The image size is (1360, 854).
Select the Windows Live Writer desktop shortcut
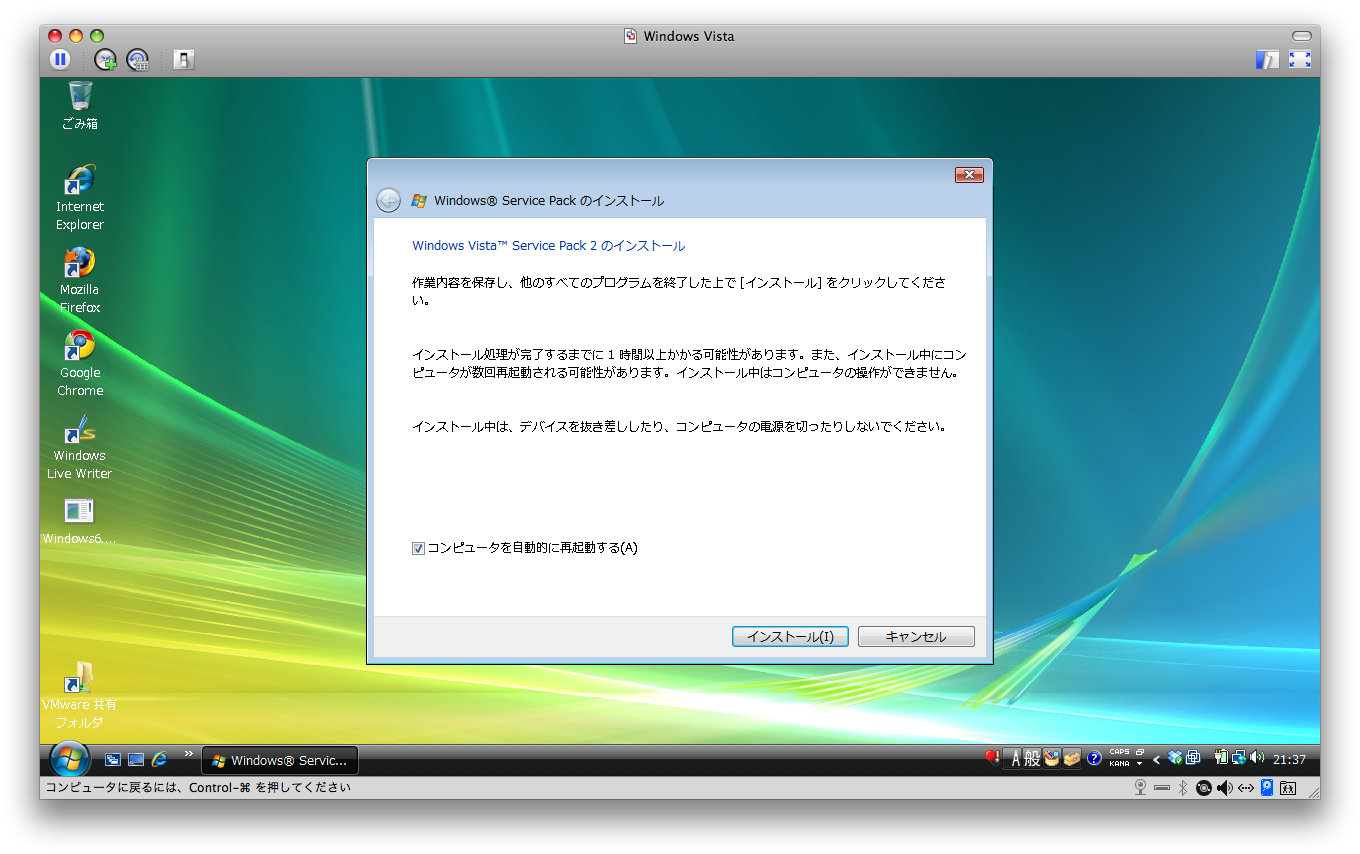80,446
